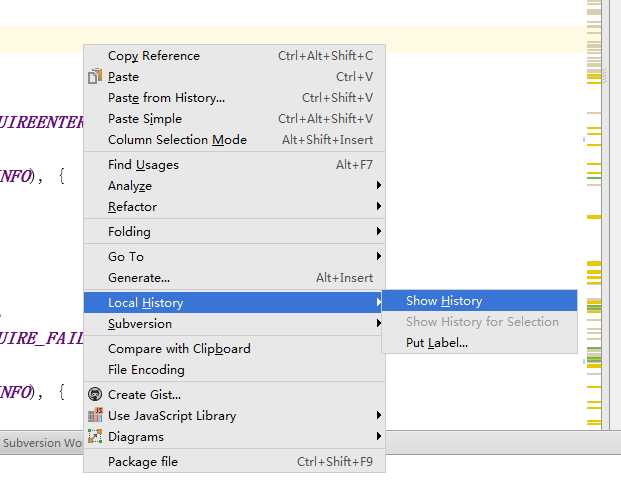This screenshot has width=621, height=496.
Task: Open the Folding submenu arrow
Action: coord(379,231)
